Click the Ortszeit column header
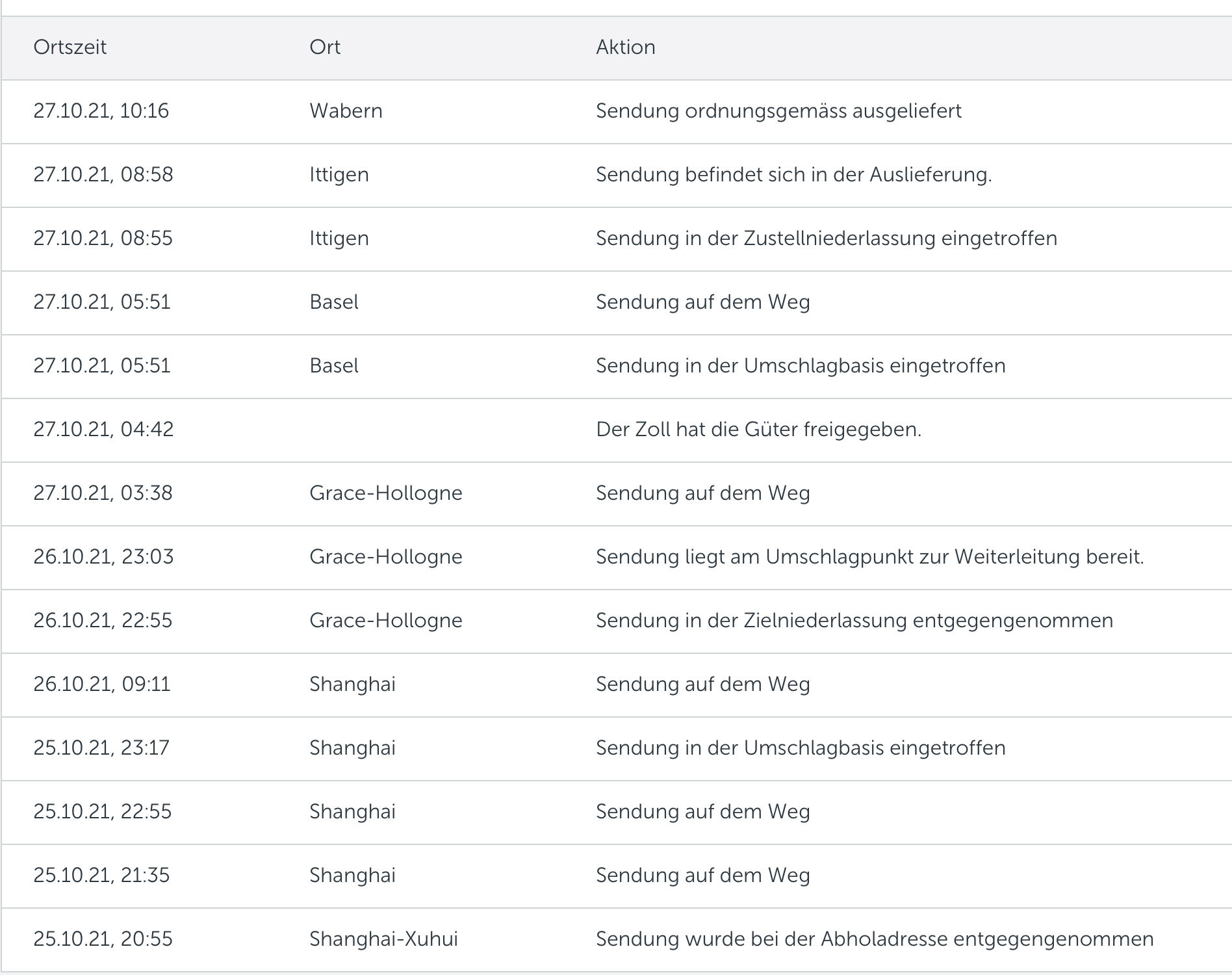The width and height of the screenshot is (1232, 975). (70, 47)
